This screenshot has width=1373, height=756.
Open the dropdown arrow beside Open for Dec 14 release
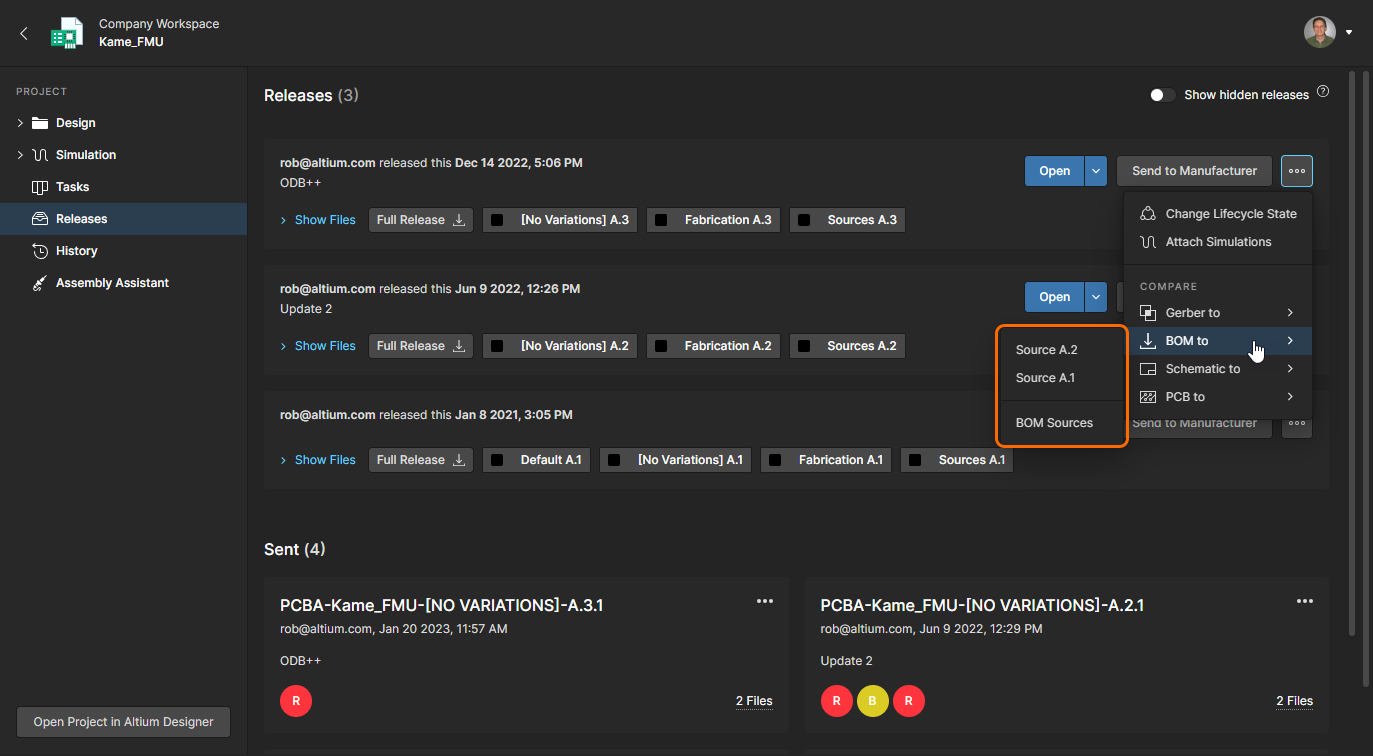pyautogui.click(x=1097, y=171)
